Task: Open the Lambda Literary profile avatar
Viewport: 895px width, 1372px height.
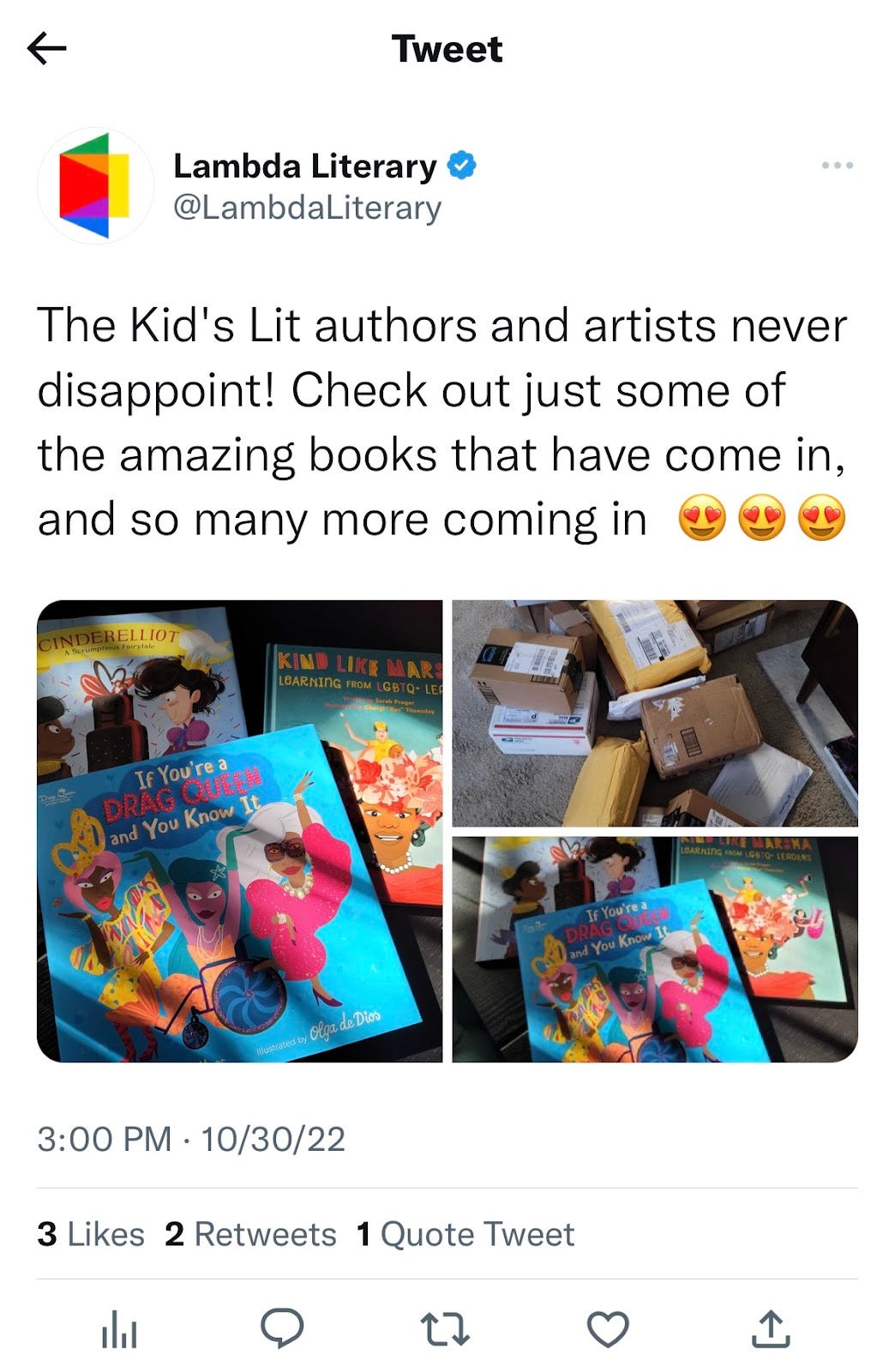Action: (95, 185)
